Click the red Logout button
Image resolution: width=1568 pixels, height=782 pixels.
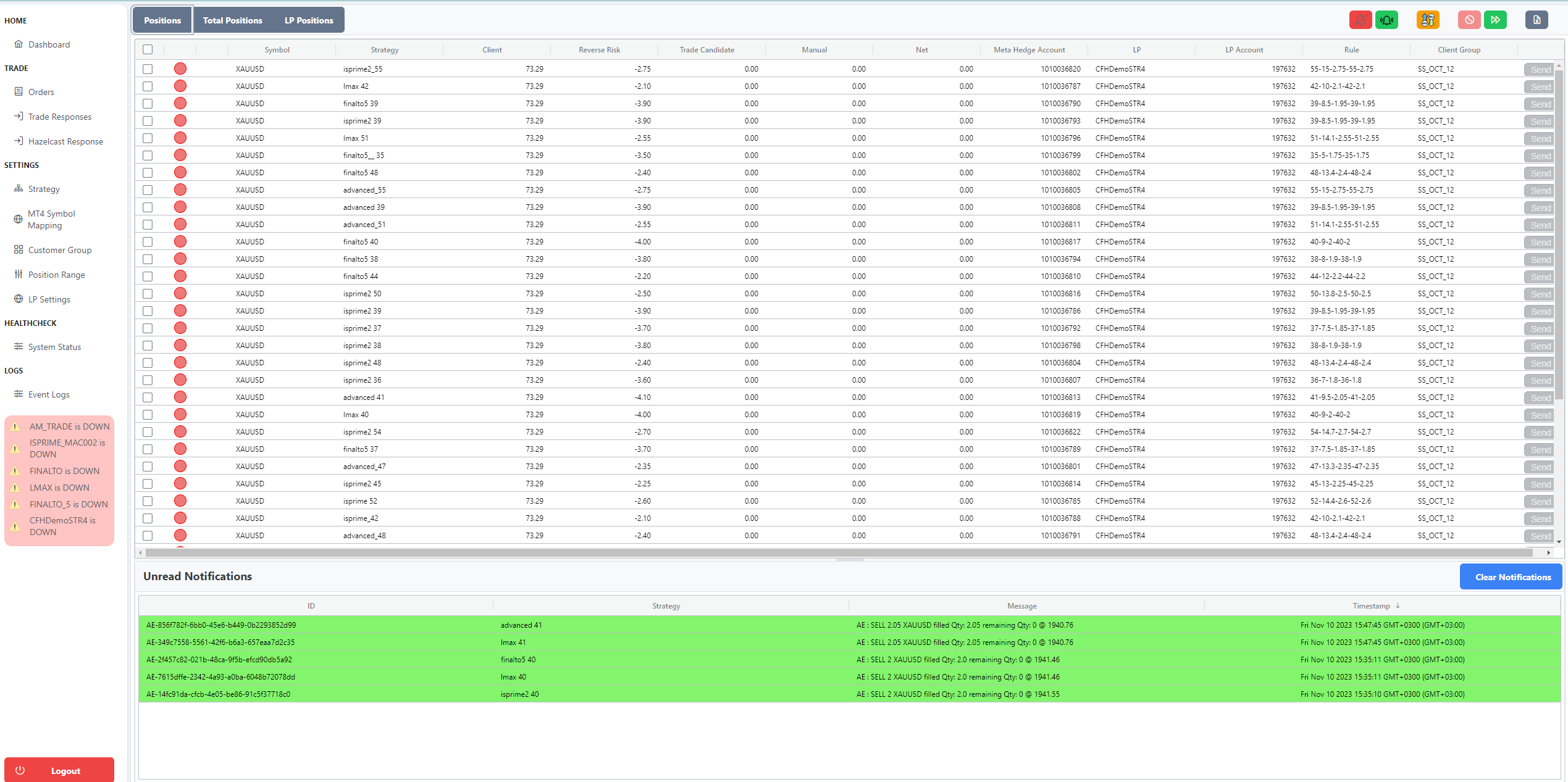tap(59, 770)
